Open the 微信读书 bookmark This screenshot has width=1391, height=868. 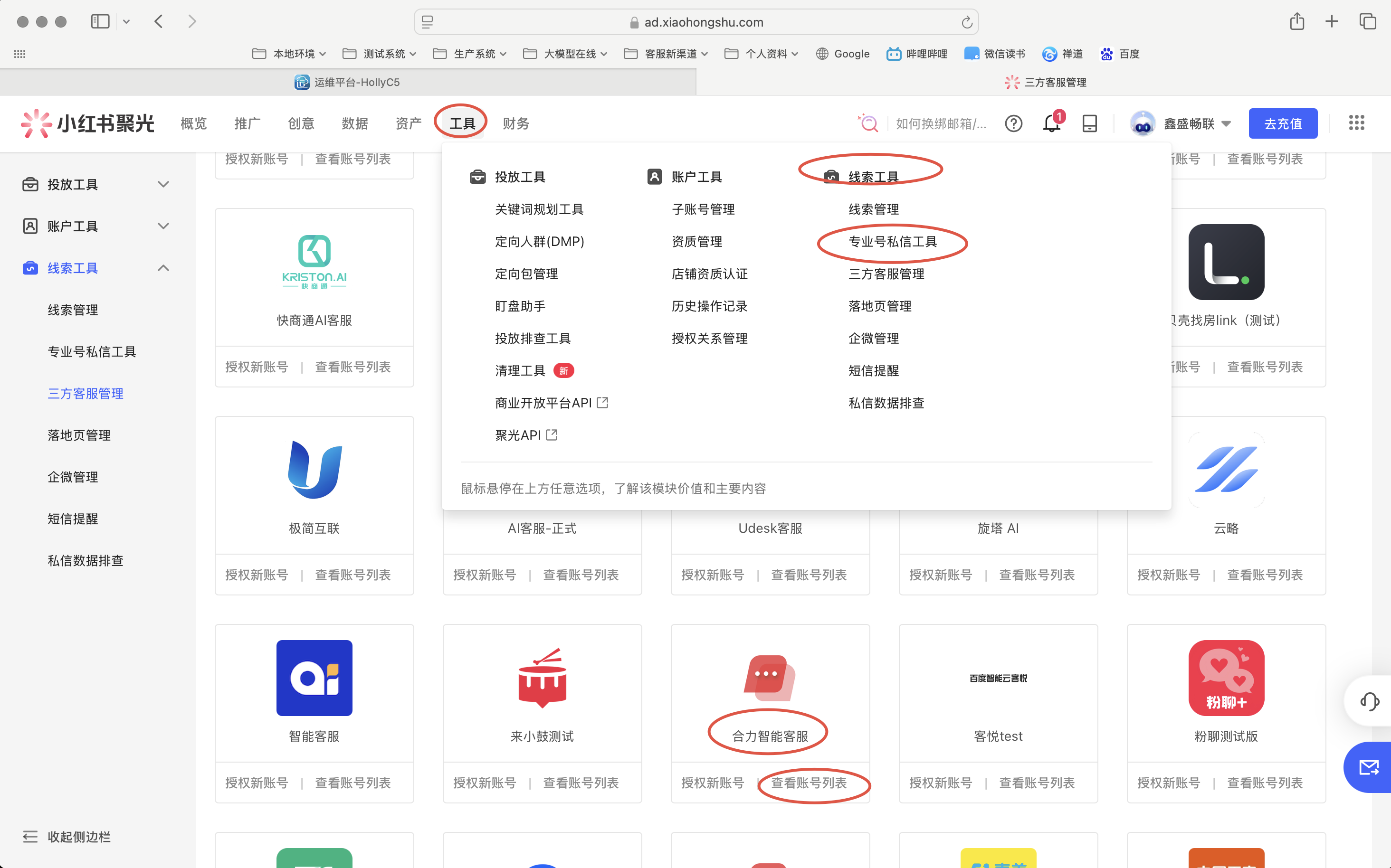click(995, 54)
